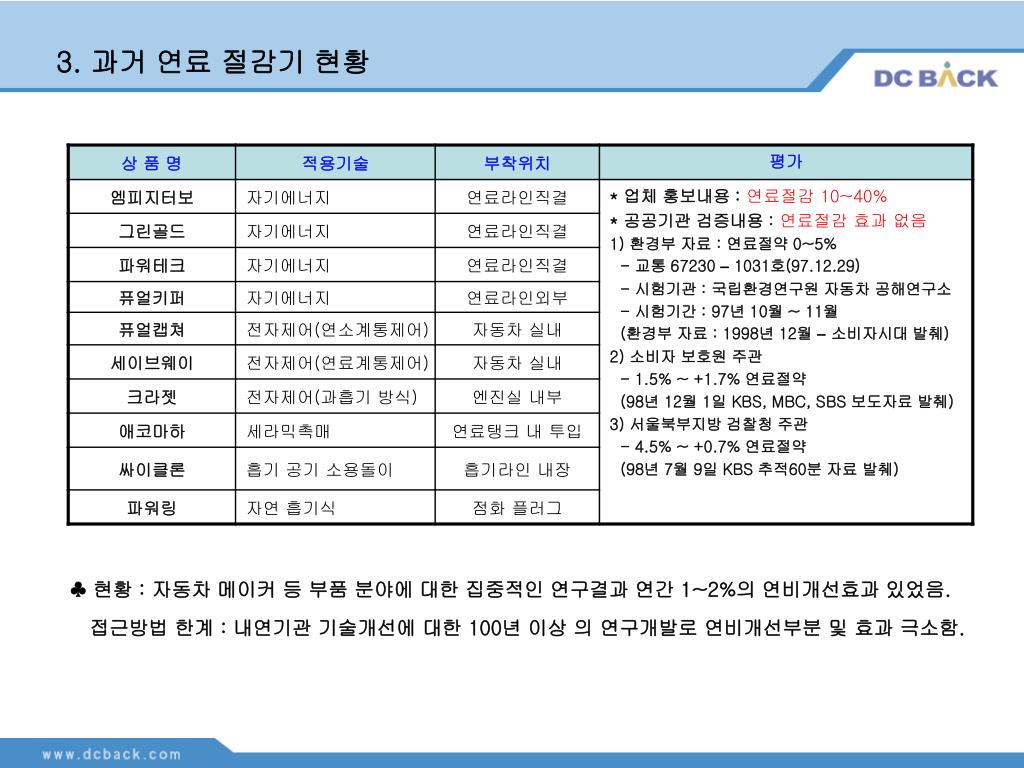
Task: Select the product cell '퓨얼키퍼'
Action: click(x=152, y=298)
